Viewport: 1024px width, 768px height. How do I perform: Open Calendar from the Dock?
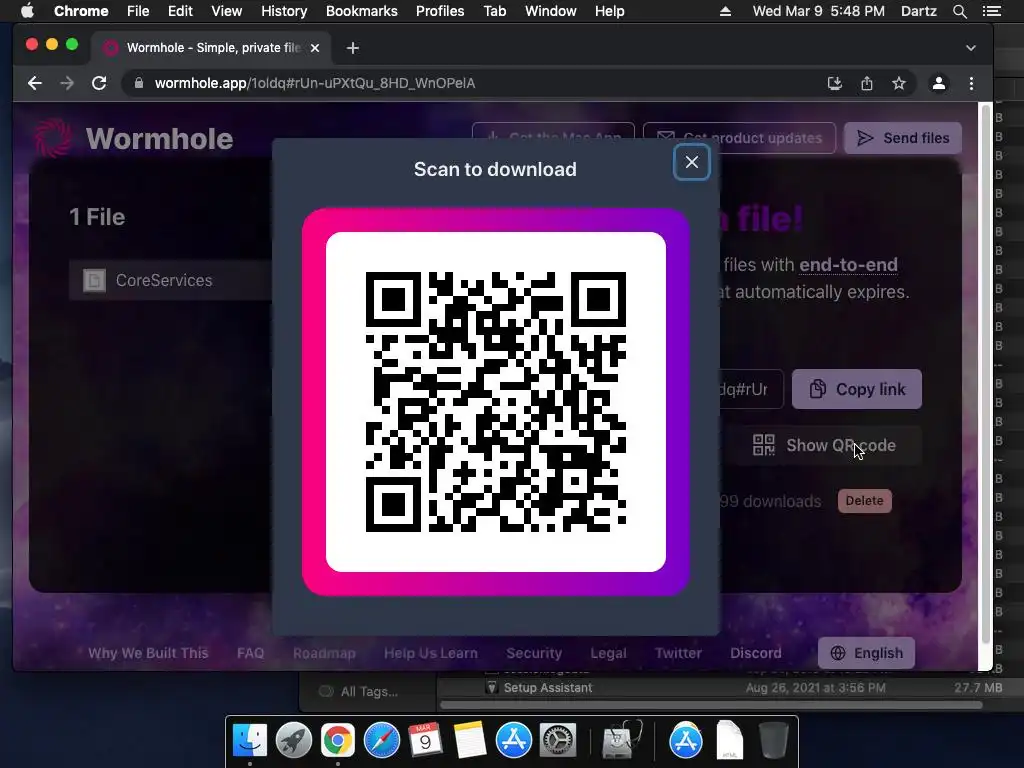(x=426, y=740)
